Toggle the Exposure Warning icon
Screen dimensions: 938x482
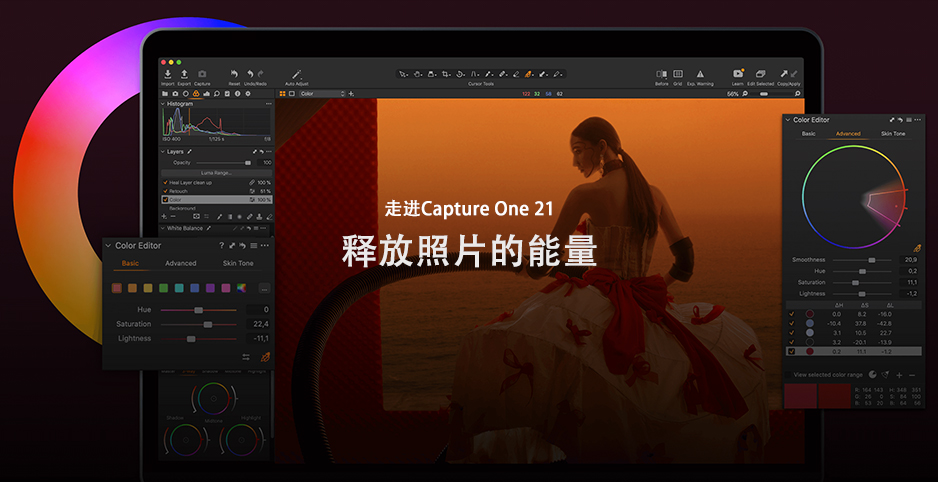click(x=700, y=74)
